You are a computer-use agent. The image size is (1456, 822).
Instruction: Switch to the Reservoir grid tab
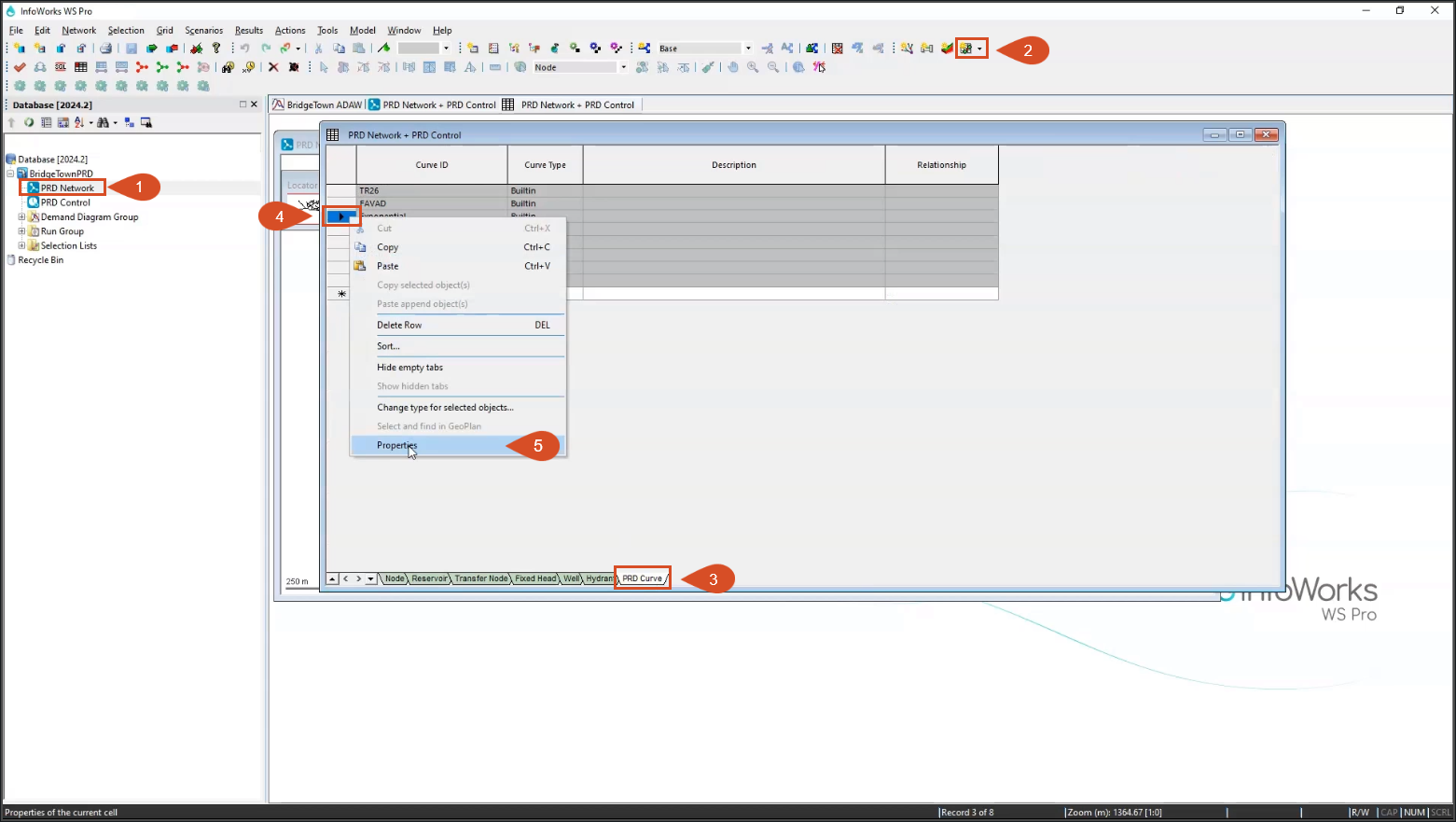[x=429, y=578]
